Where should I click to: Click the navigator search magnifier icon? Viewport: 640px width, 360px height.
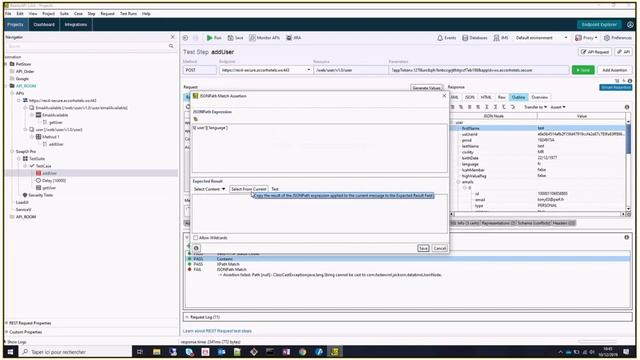[x=171, y=46]
